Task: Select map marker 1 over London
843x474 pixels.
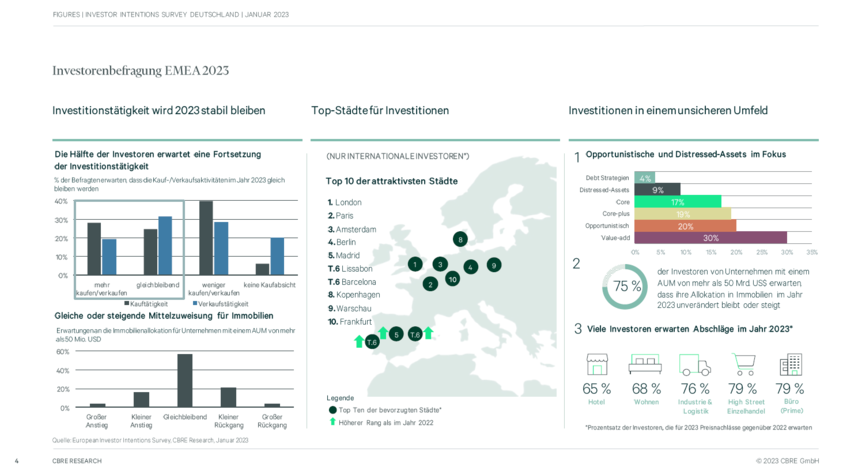Action: click(x=415, y=264)
